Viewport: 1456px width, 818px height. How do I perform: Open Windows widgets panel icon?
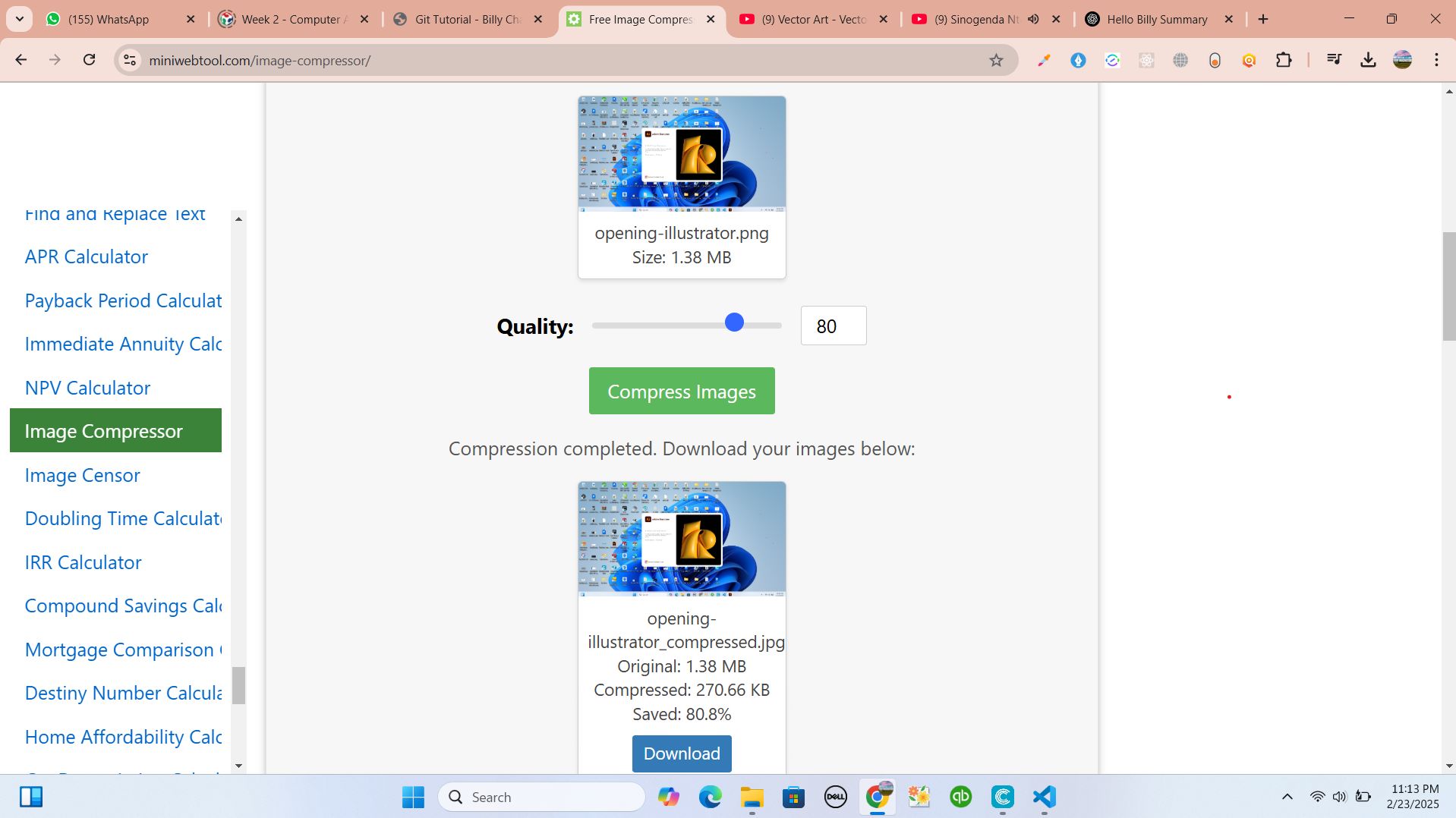click(x=31, y=797)
